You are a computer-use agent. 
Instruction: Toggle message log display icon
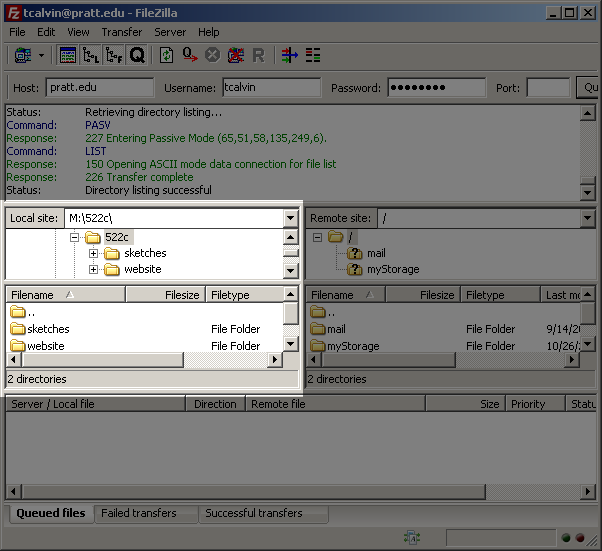pos(68,56)
